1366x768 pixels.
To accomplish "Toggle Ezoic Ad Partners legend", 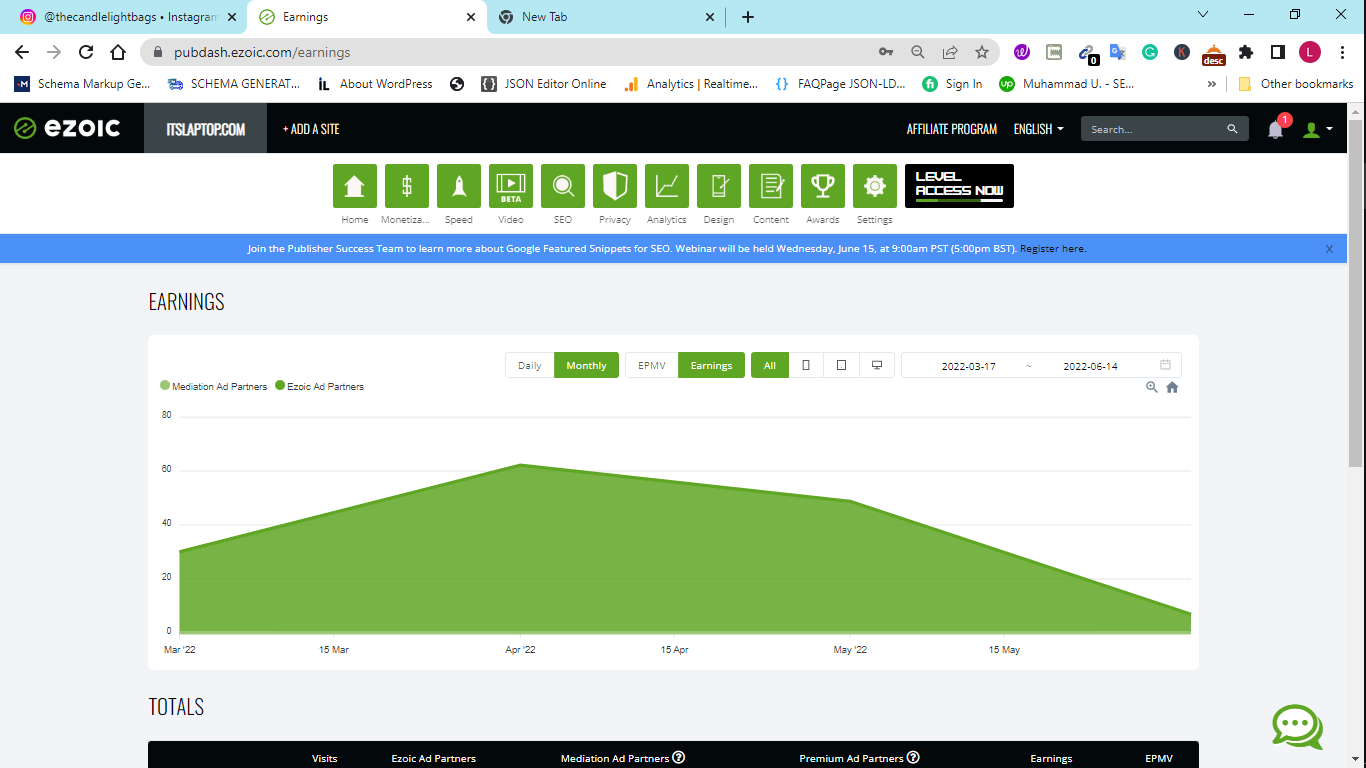I will click(x=320, y=386).
